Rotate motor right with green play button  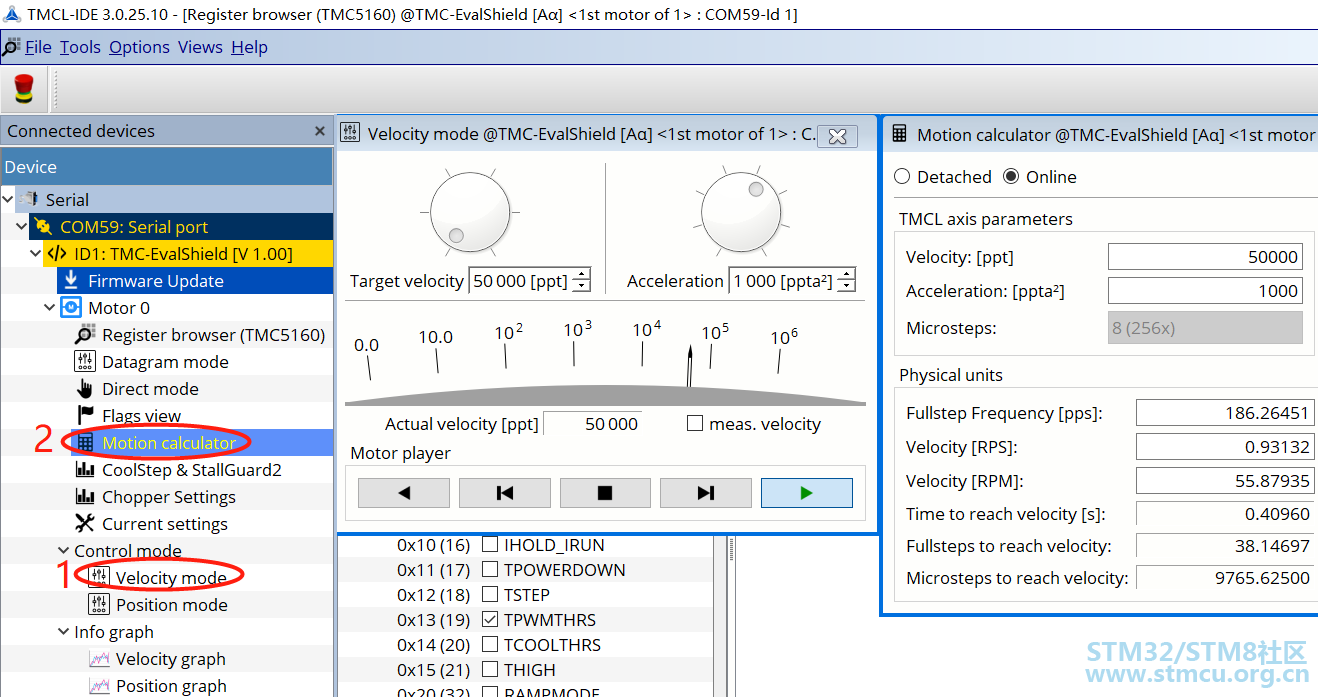click(807, 493)
